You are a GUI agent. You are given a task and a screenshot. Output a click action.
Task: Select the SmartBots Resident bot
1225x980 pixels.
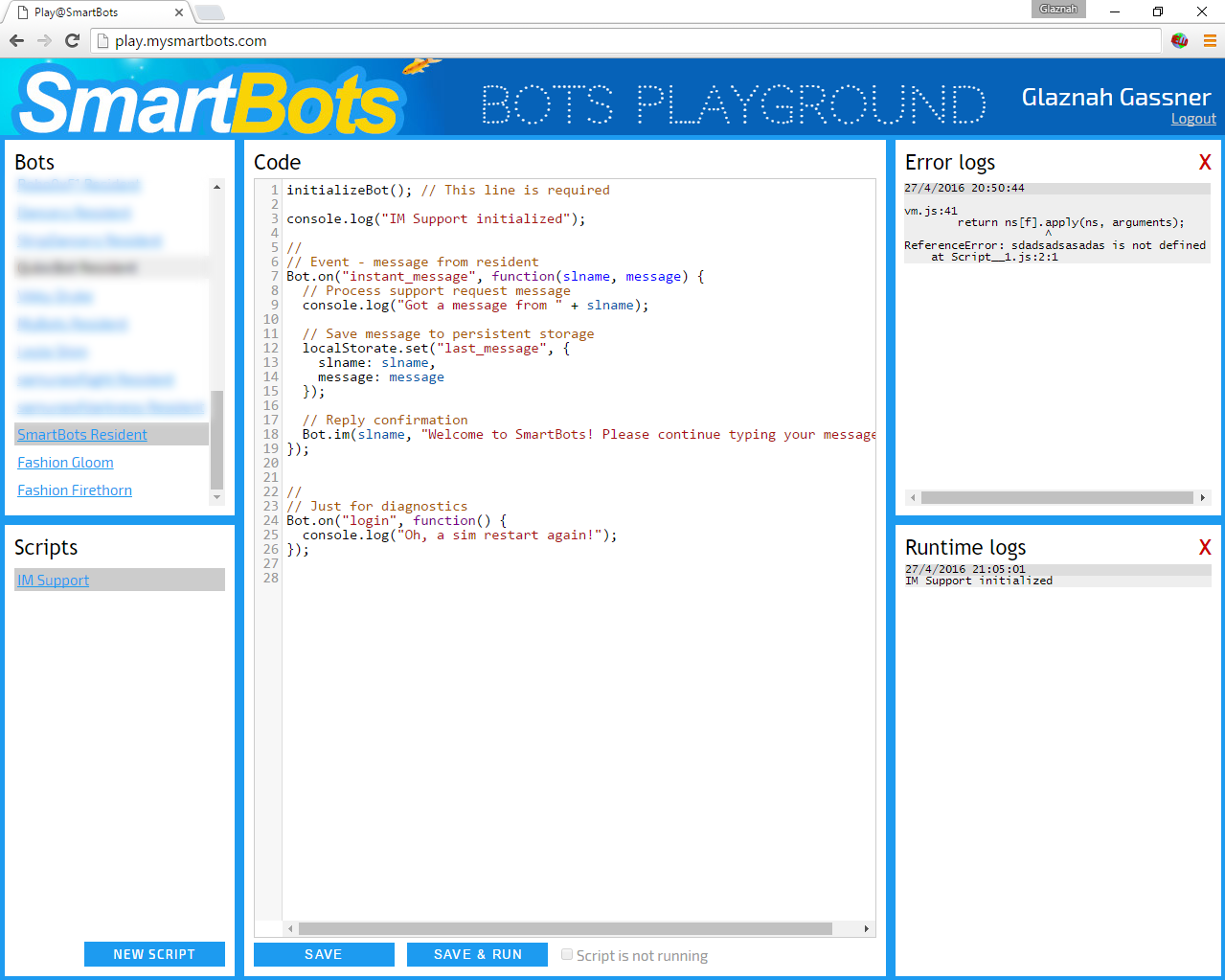(82, 435)
